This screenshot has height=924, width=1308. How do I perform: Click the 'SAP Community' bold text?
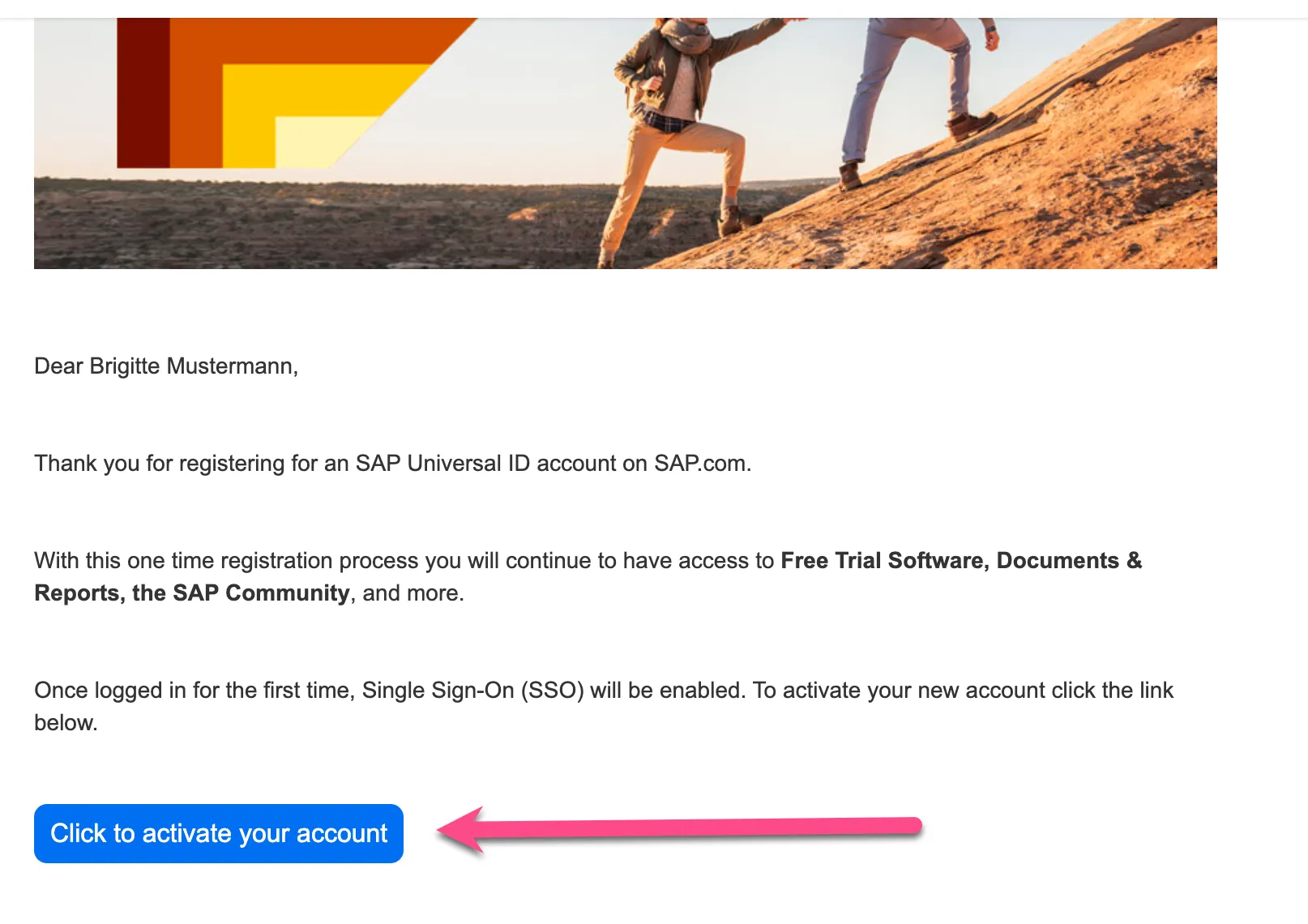(x=258, y=592)
